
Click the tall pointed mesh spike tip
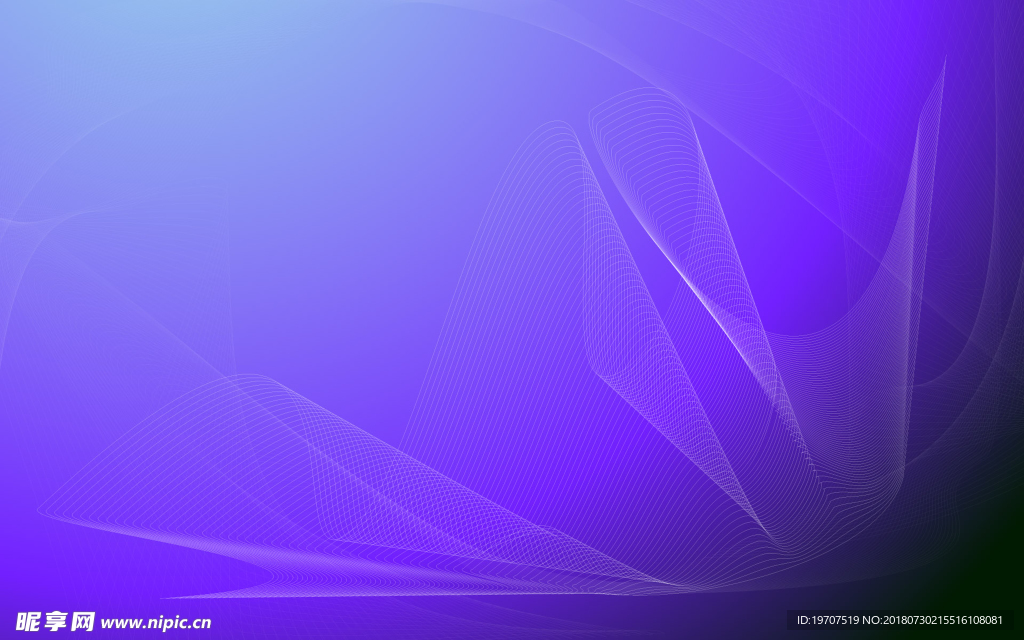pos(944,63)
